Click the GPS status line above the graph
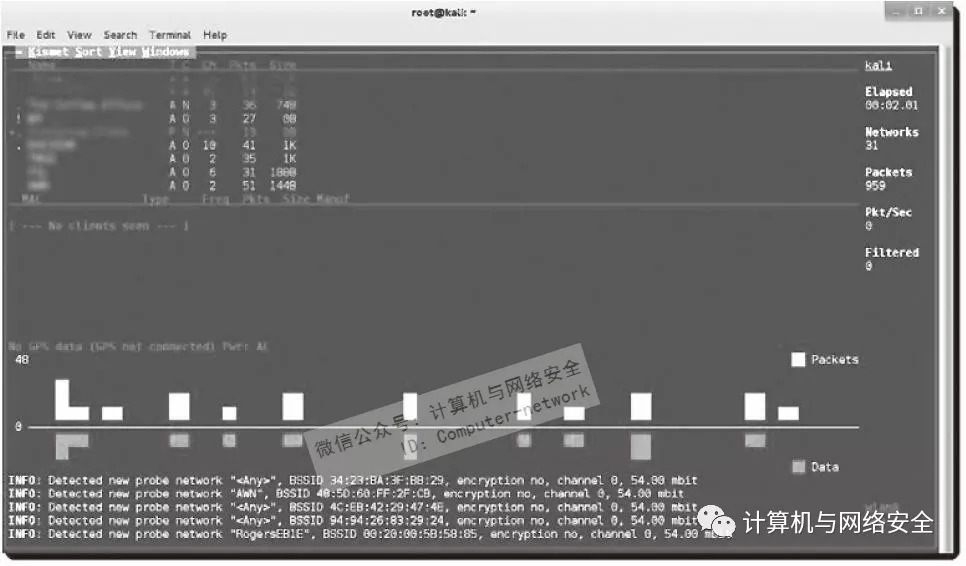Viewport: 966px width, 566px height. [138, 346]
